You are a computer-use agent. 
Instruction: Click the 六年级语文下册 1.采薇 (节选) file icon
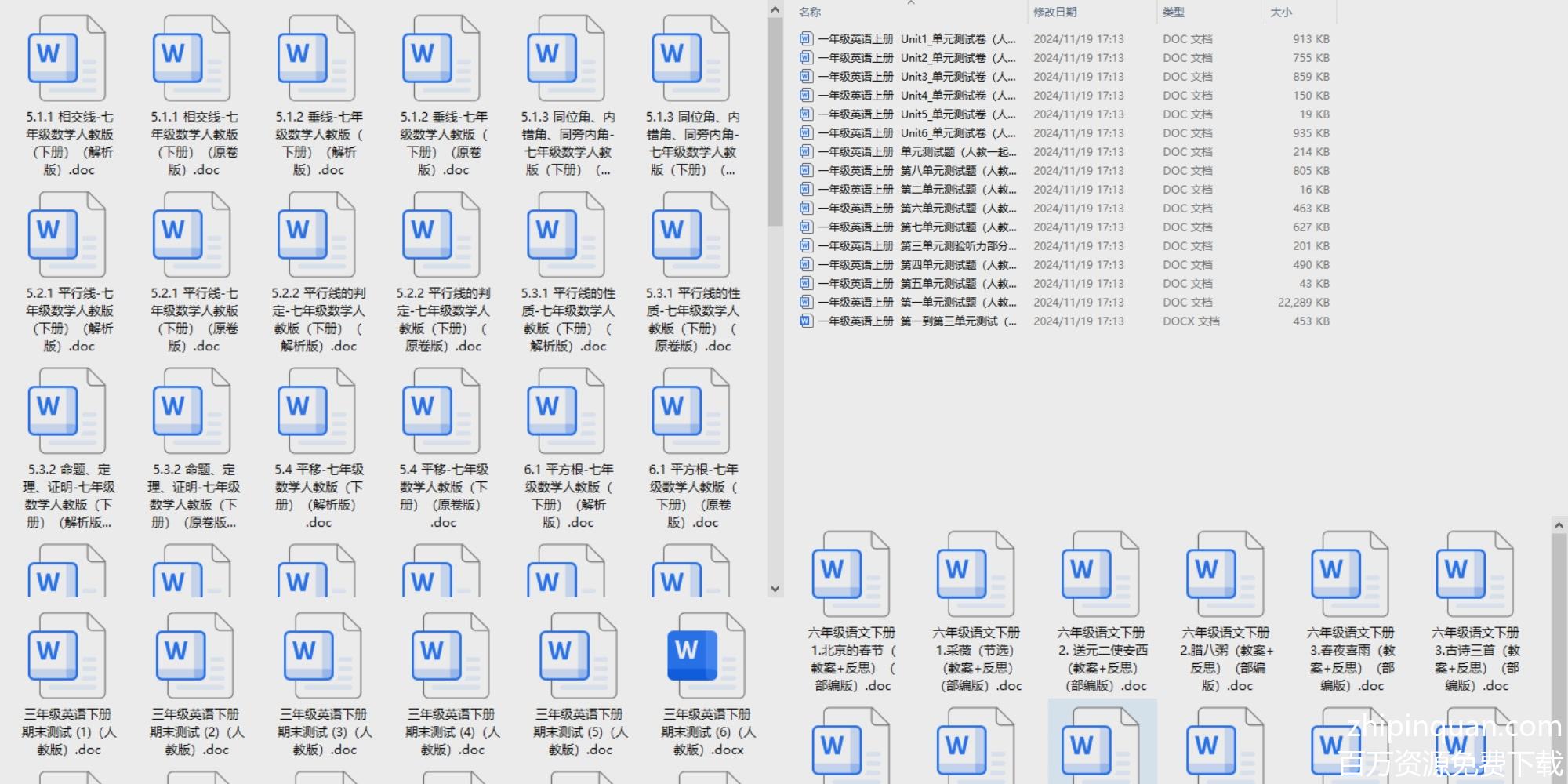(976, 575)
